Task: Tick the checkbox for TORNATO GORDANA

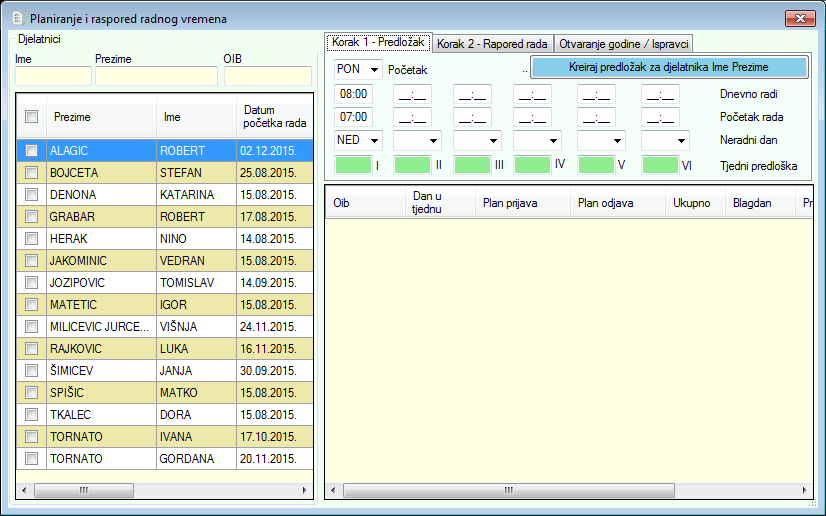Action: coord(32,459)
